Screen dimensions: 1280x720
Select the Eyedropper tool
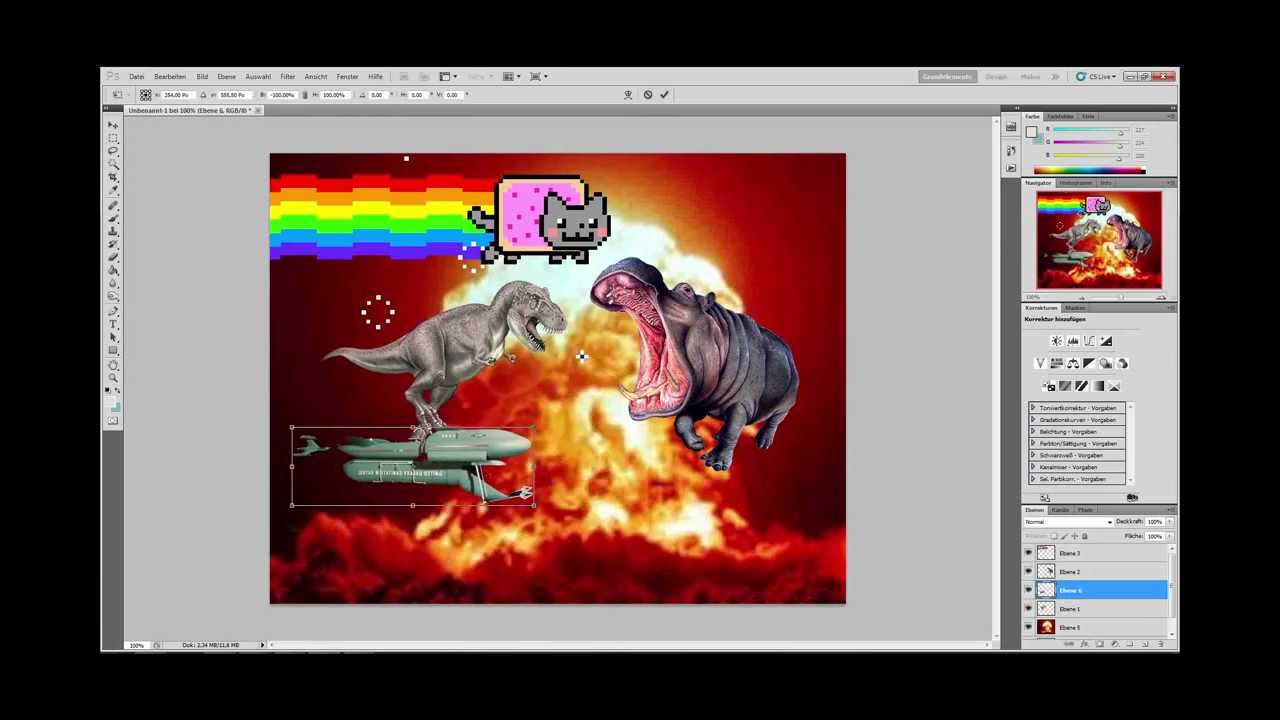(x=113, y=190)
